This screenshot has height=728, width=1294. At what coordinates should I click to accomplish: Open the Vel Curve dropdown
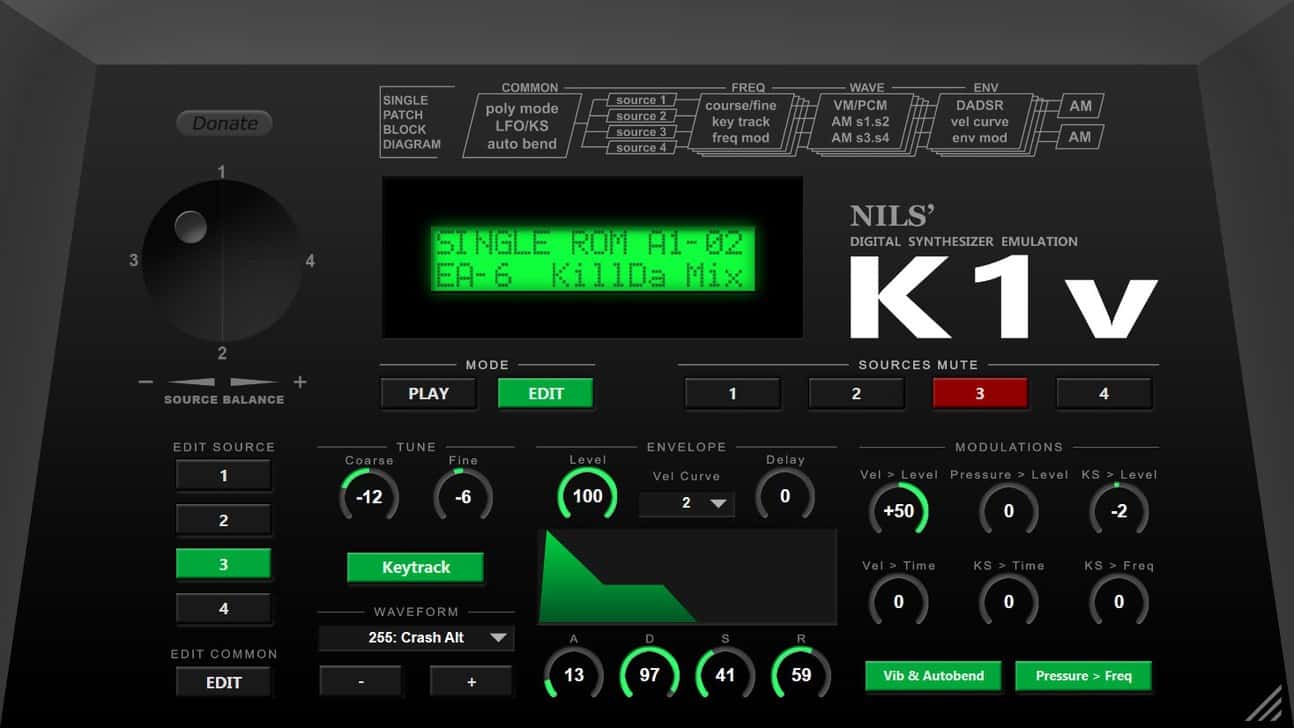click(x=687, y=504)
